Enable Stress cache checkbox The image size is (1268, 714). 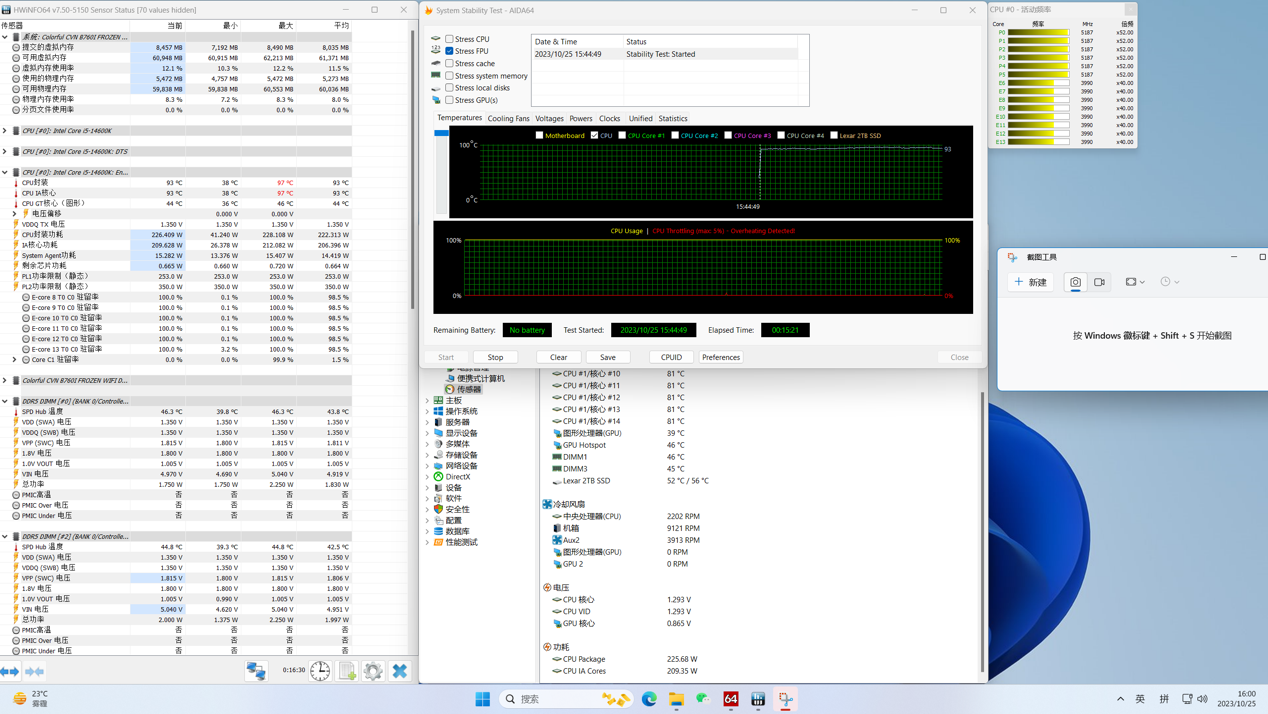point(450,63)
